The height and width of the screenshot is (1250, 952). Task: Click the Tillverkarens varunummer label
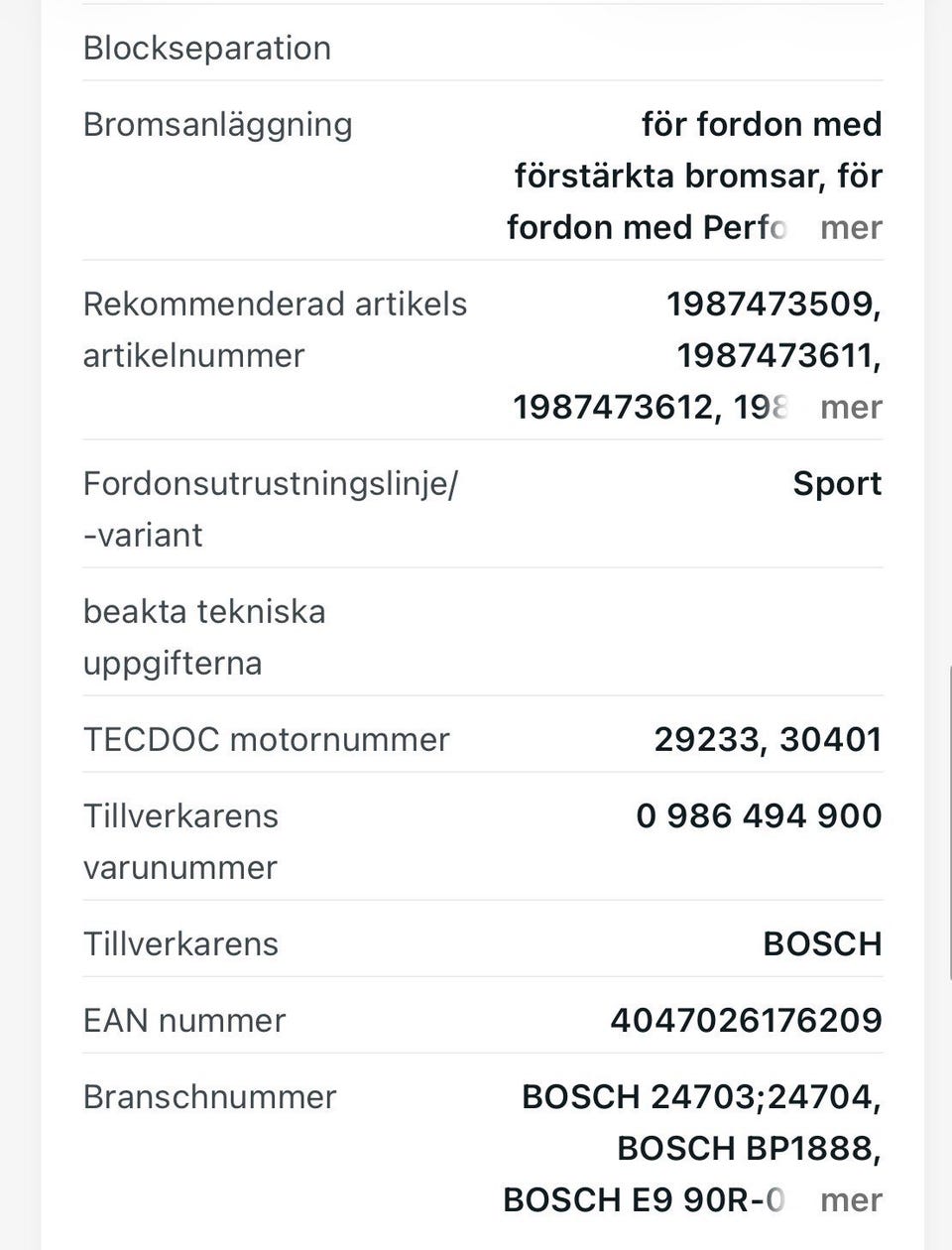180,841
